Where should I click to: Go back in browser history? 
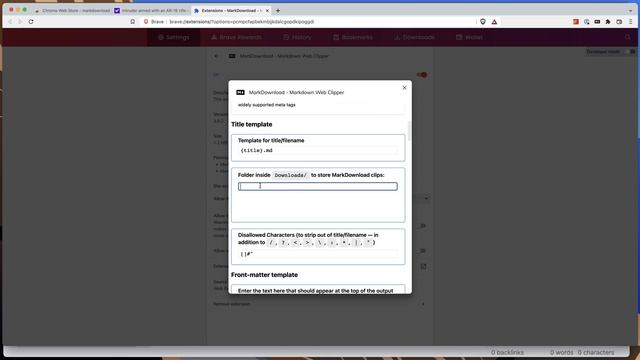[10, 22]
